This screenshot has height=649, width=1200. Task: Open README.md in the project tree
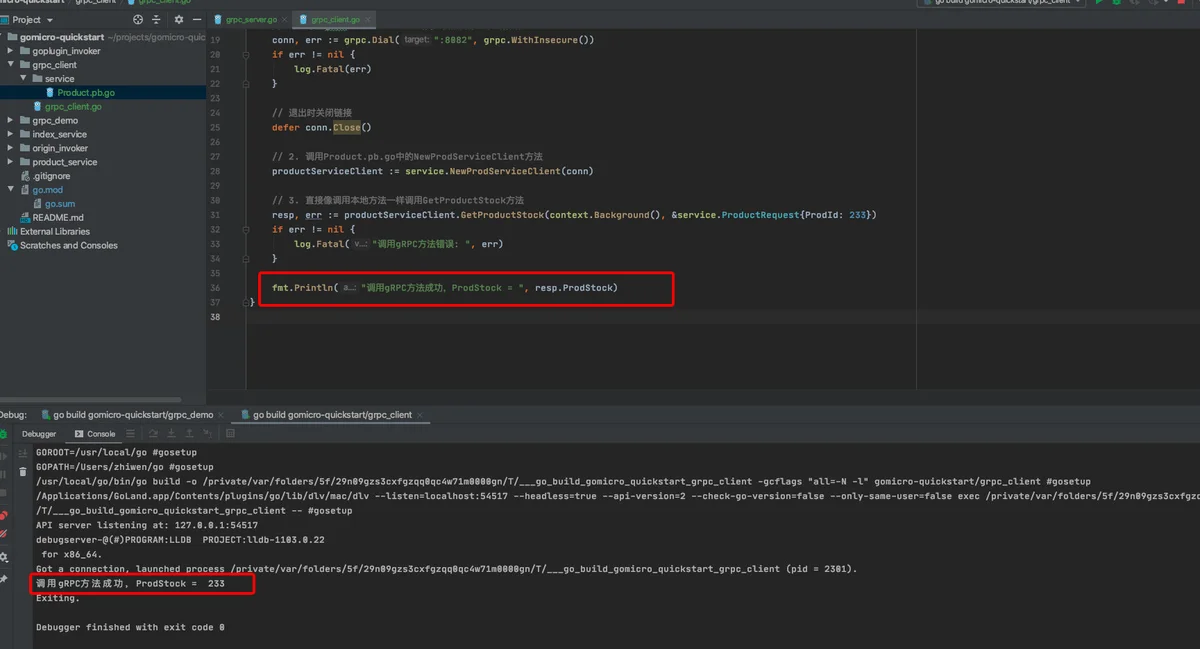(x=58, y=217)
